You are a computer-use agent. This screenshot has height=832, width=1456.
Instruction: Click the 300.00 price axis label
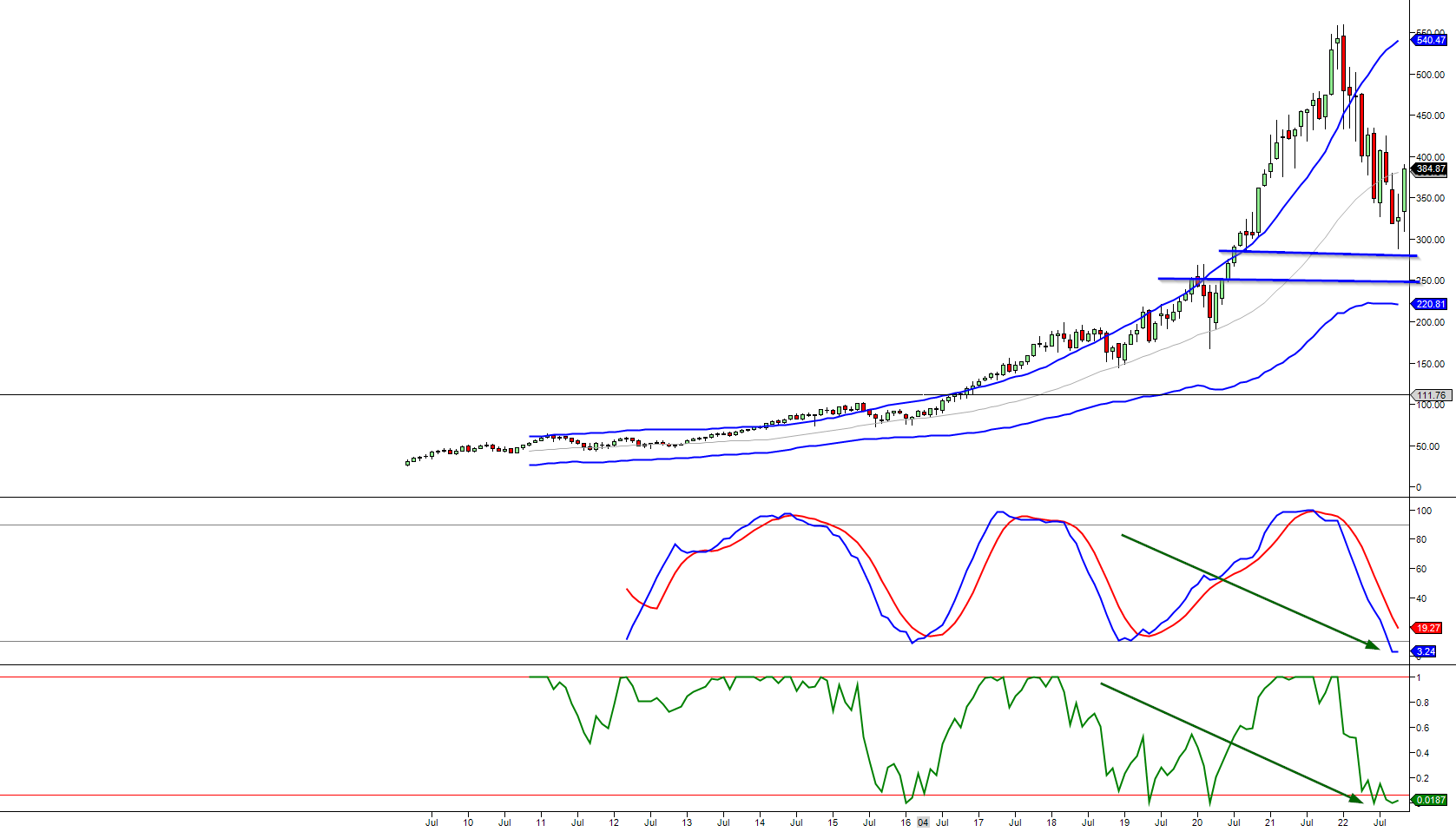click(1431, 240)
